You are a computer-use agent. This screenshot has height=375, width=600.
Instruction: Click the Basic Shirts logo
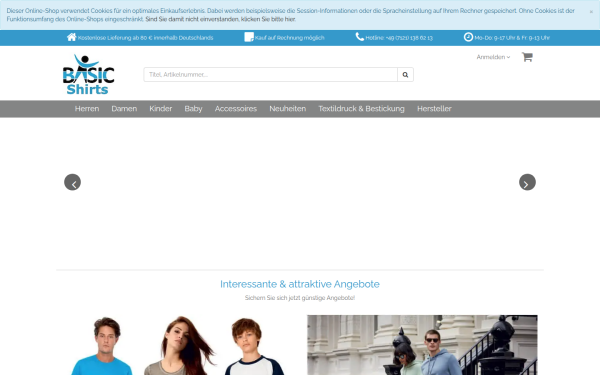click(x=88, y=74)
